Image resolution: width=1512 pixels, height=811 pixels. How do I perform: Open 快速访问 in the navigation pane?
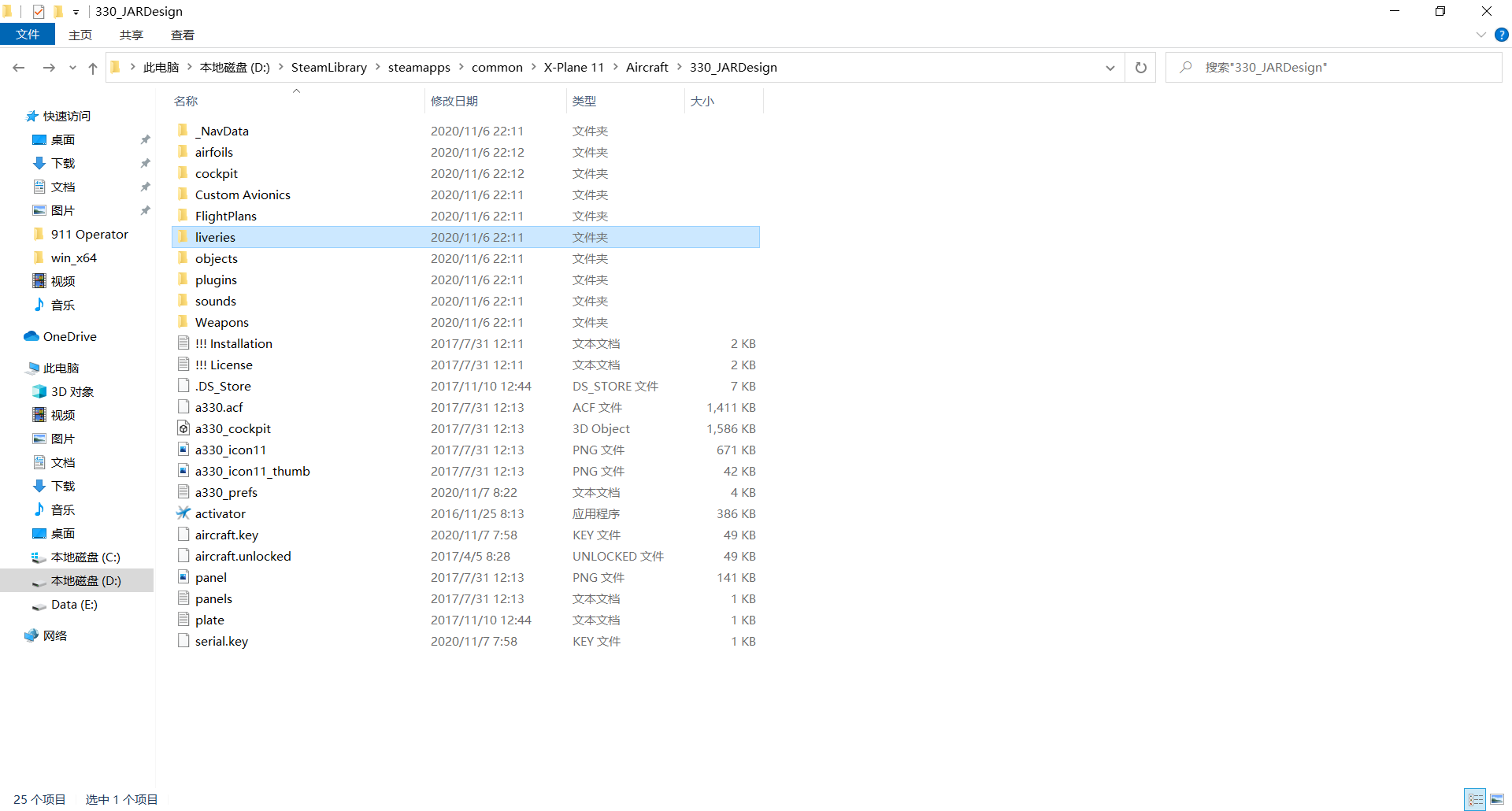point(66,117)
